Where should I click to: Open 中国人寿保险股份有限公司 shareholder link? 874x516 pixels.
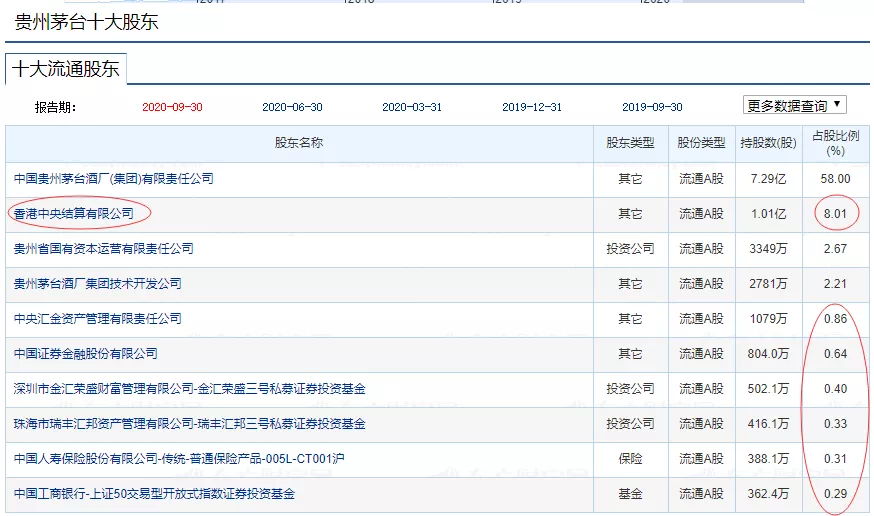point(179,459)
